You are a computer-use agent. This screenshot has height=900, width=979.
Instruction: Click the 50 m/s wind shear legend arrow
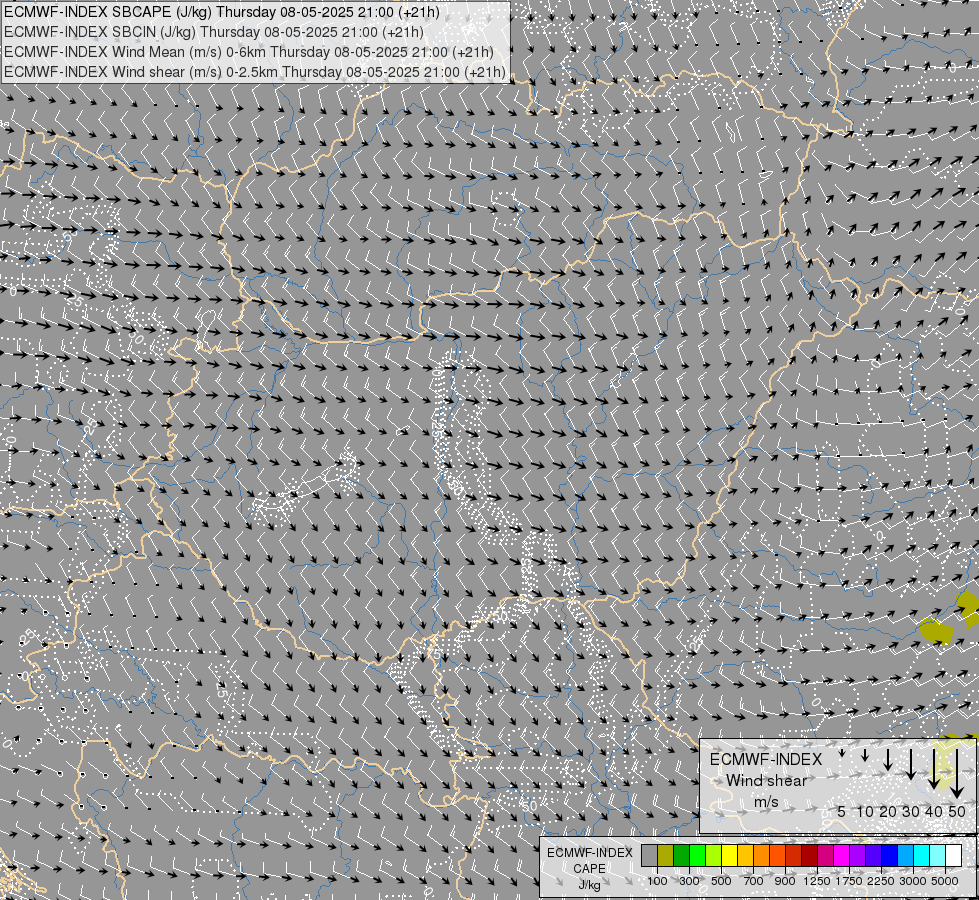tap(957, 774)
